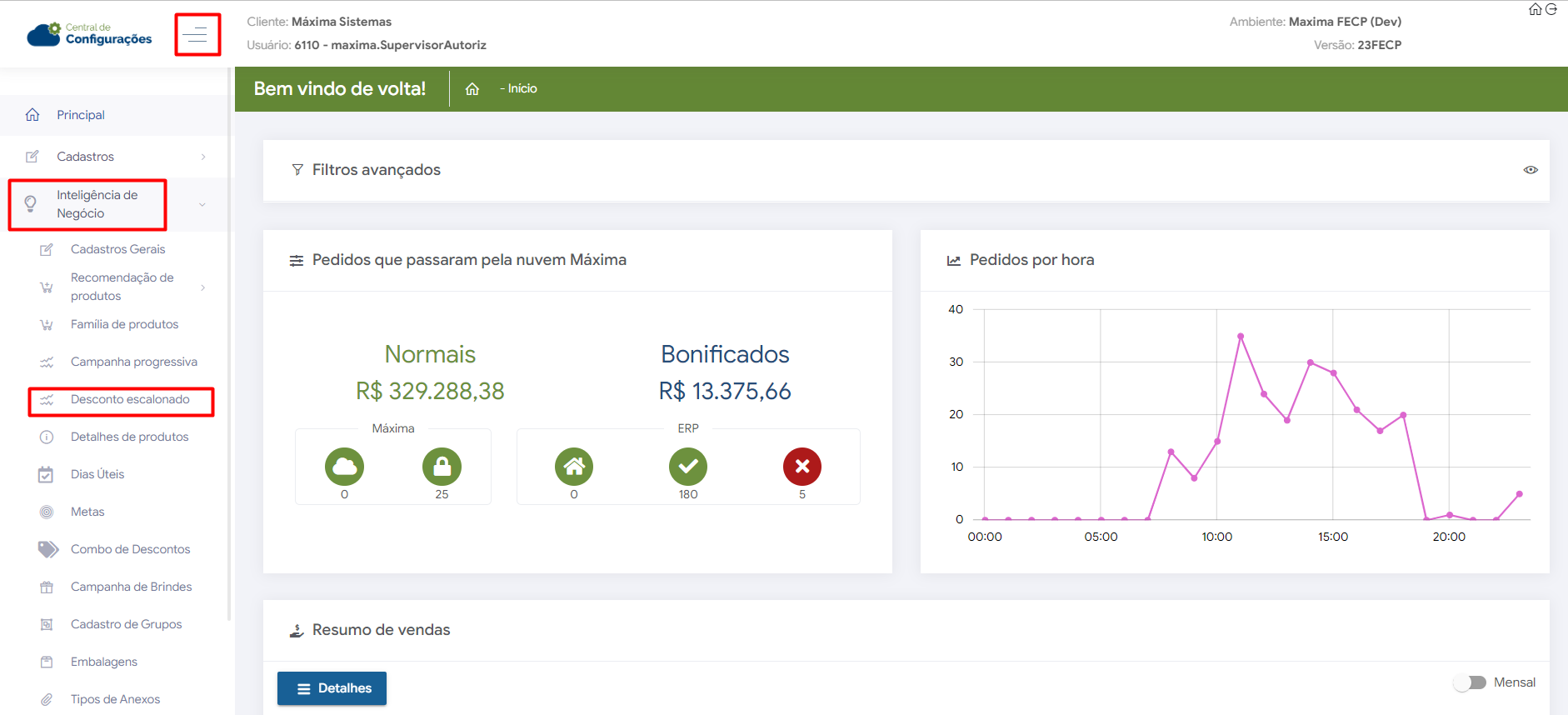Click the Detalhes button
The width and height of the screenshot is (1568, 715).
(332, 688)
